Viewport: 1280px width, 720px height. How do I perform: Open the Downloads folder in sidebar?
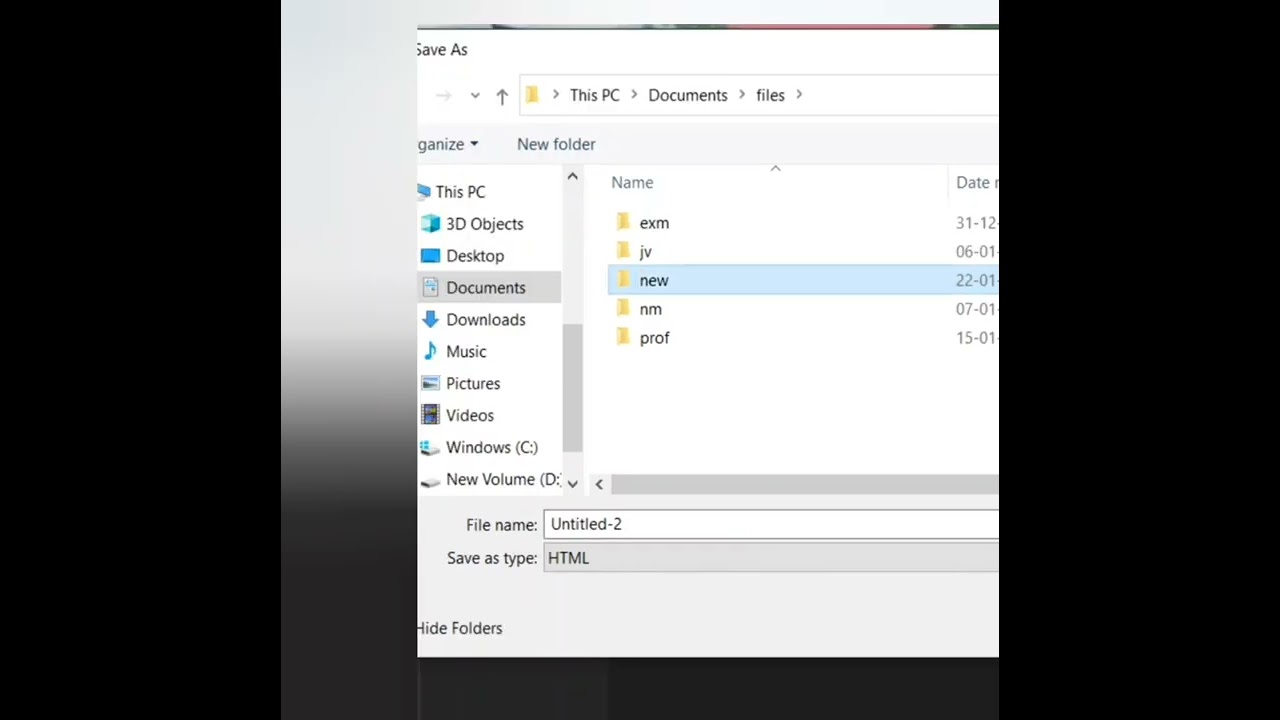485,320
